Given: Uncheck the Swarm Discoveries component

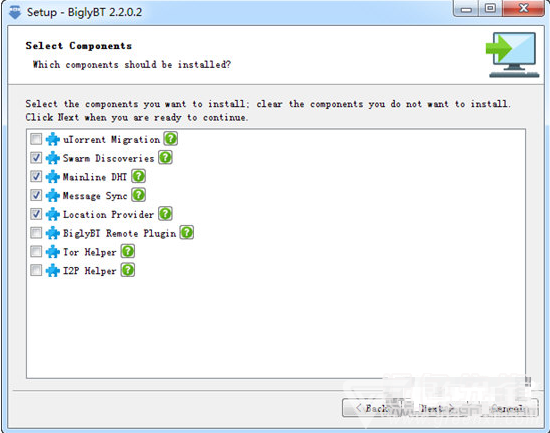Looking at the screenshot, I should (36, 158).
